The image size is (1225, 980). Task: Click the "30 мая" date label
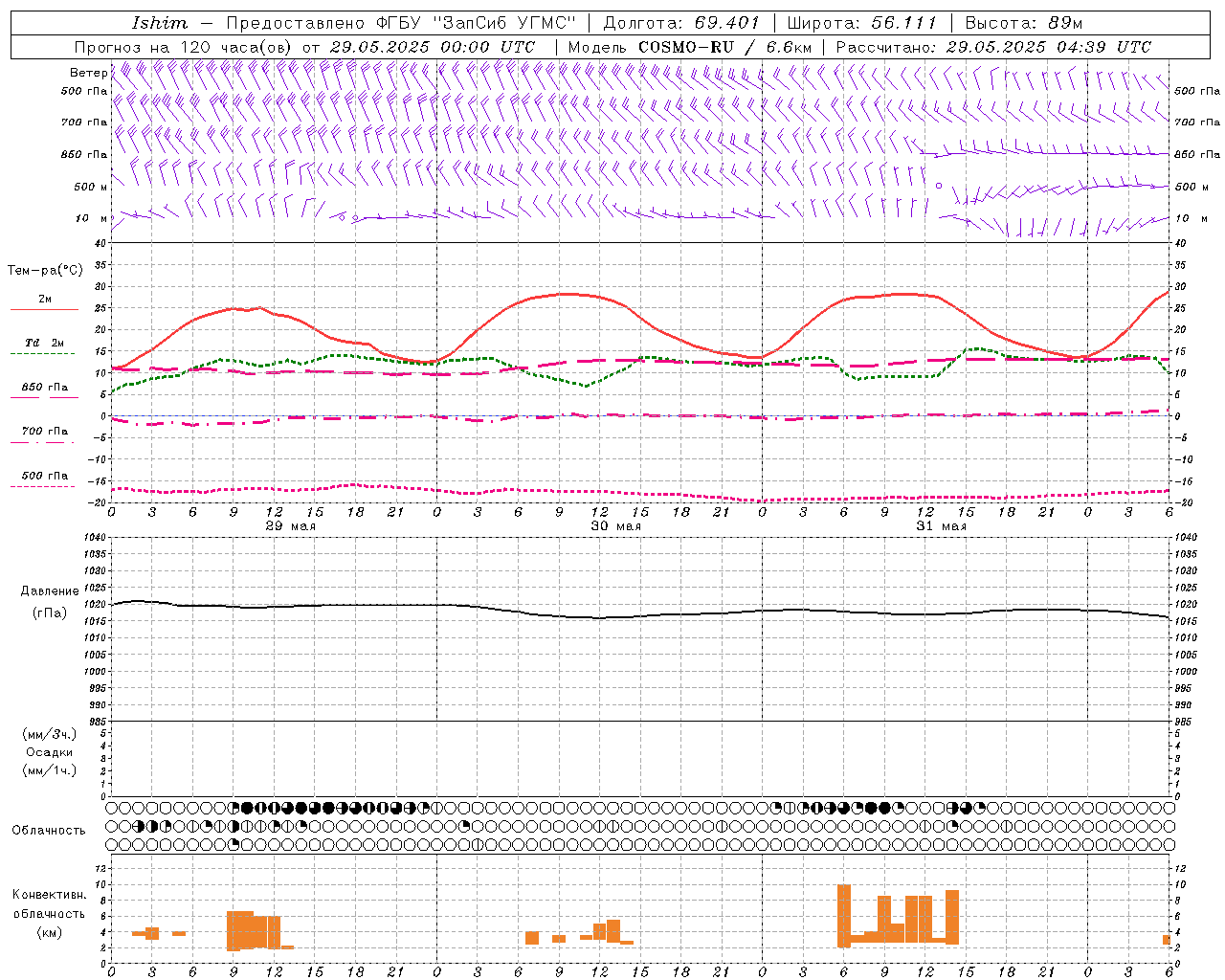point(615,526)
